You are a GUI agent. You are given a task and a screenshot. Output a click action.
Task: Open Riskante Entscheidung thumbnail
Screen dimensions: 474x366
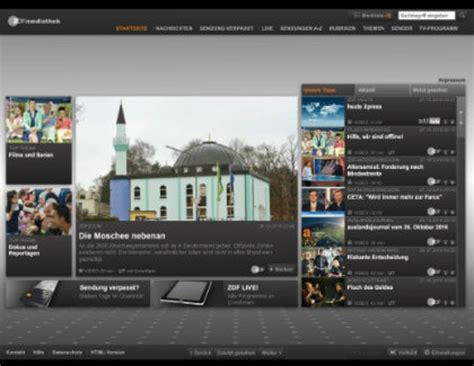tap(323, 262)
